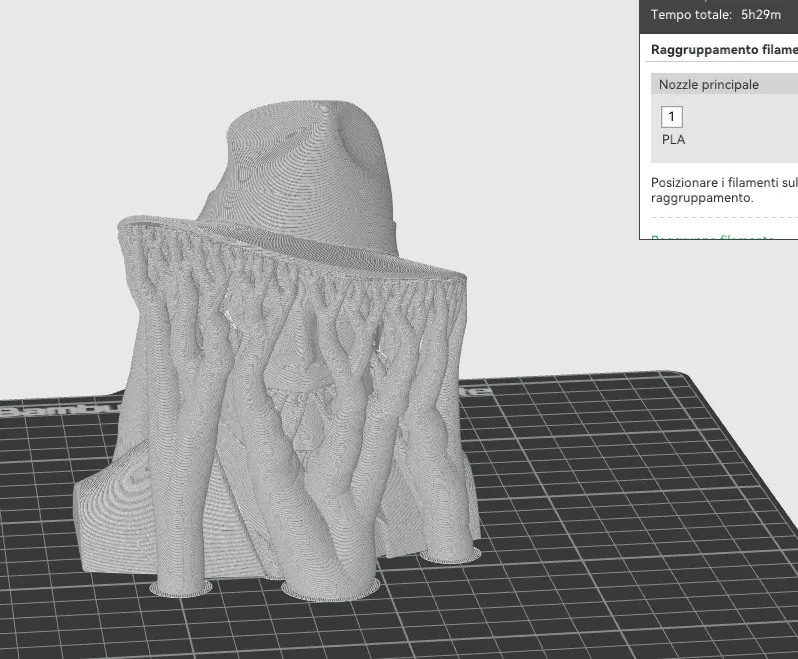This screenshot has width=798, height=659.
Task: Click the 5h29m total time value
Action: pos(761,14)
